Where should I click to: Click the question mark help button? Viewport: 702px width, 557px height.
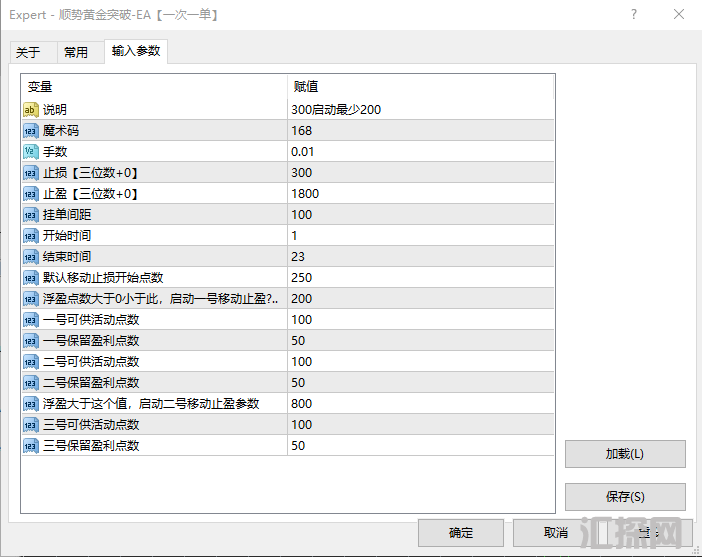(x=634, y=14)
